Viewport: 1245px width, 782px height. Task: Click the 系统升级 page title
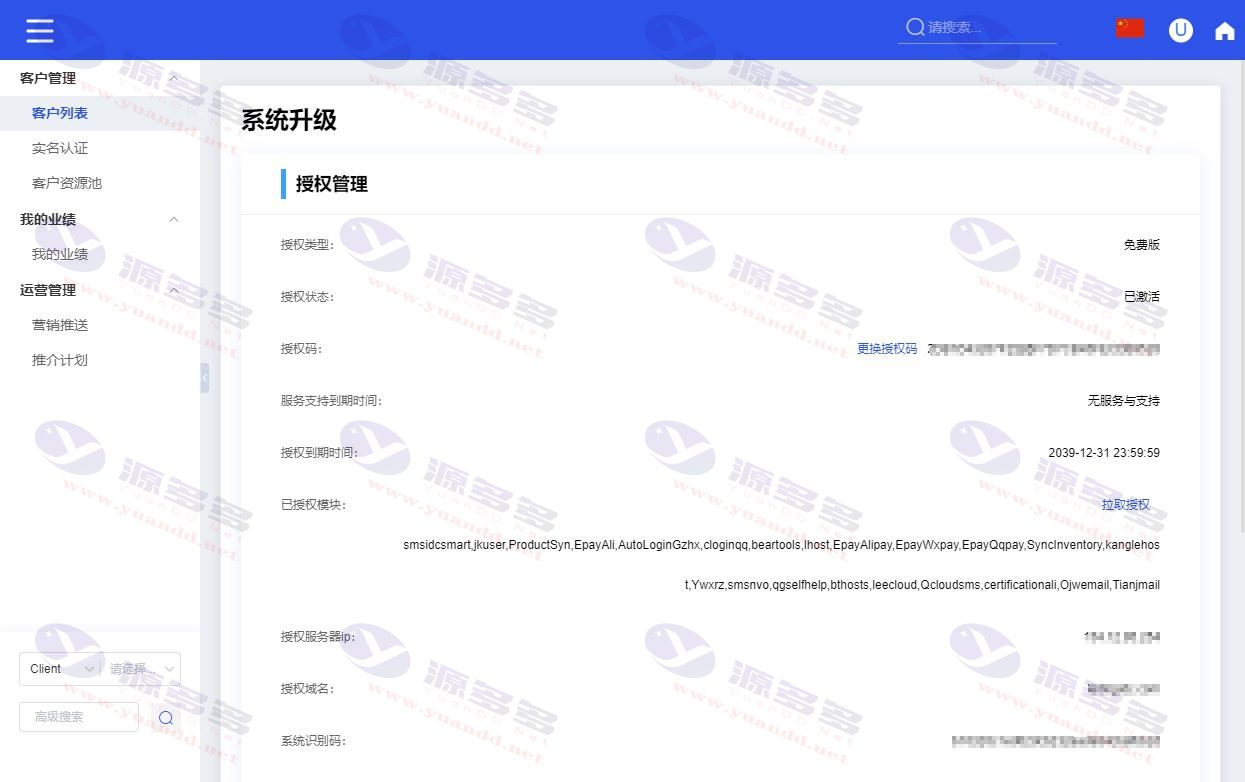click(289, 121)
